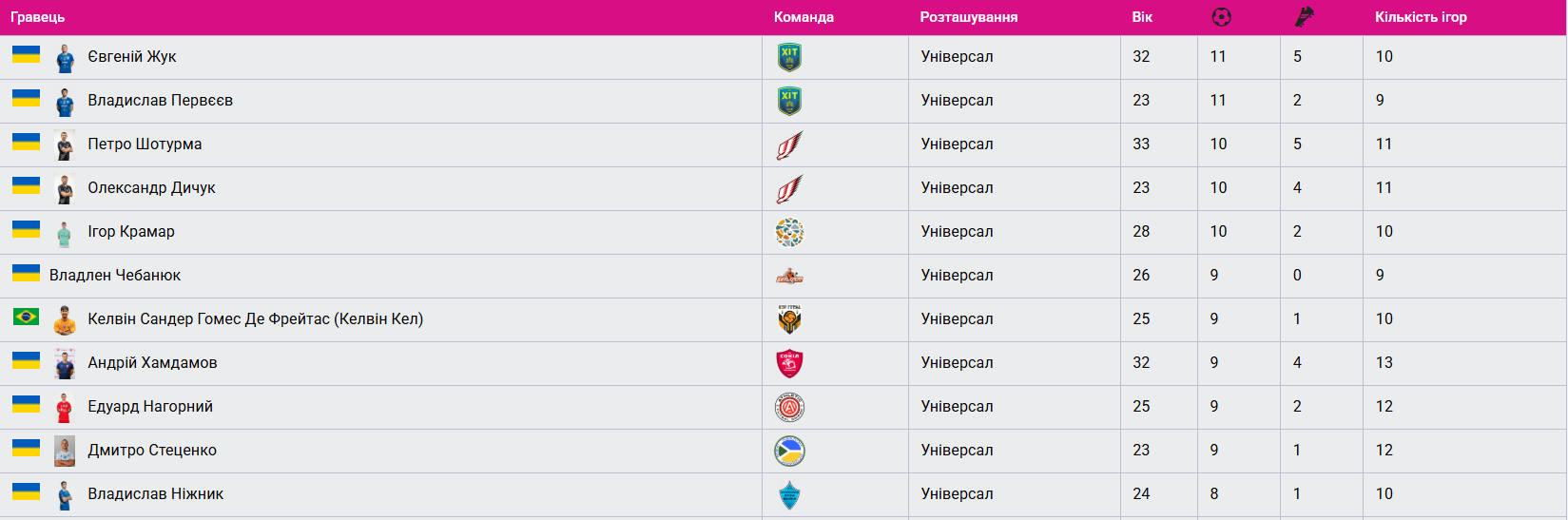1568x520 pixels.
Task: Click the red shield team logo for Андрій Хамдамов
Action: click(x=789, y=363)
